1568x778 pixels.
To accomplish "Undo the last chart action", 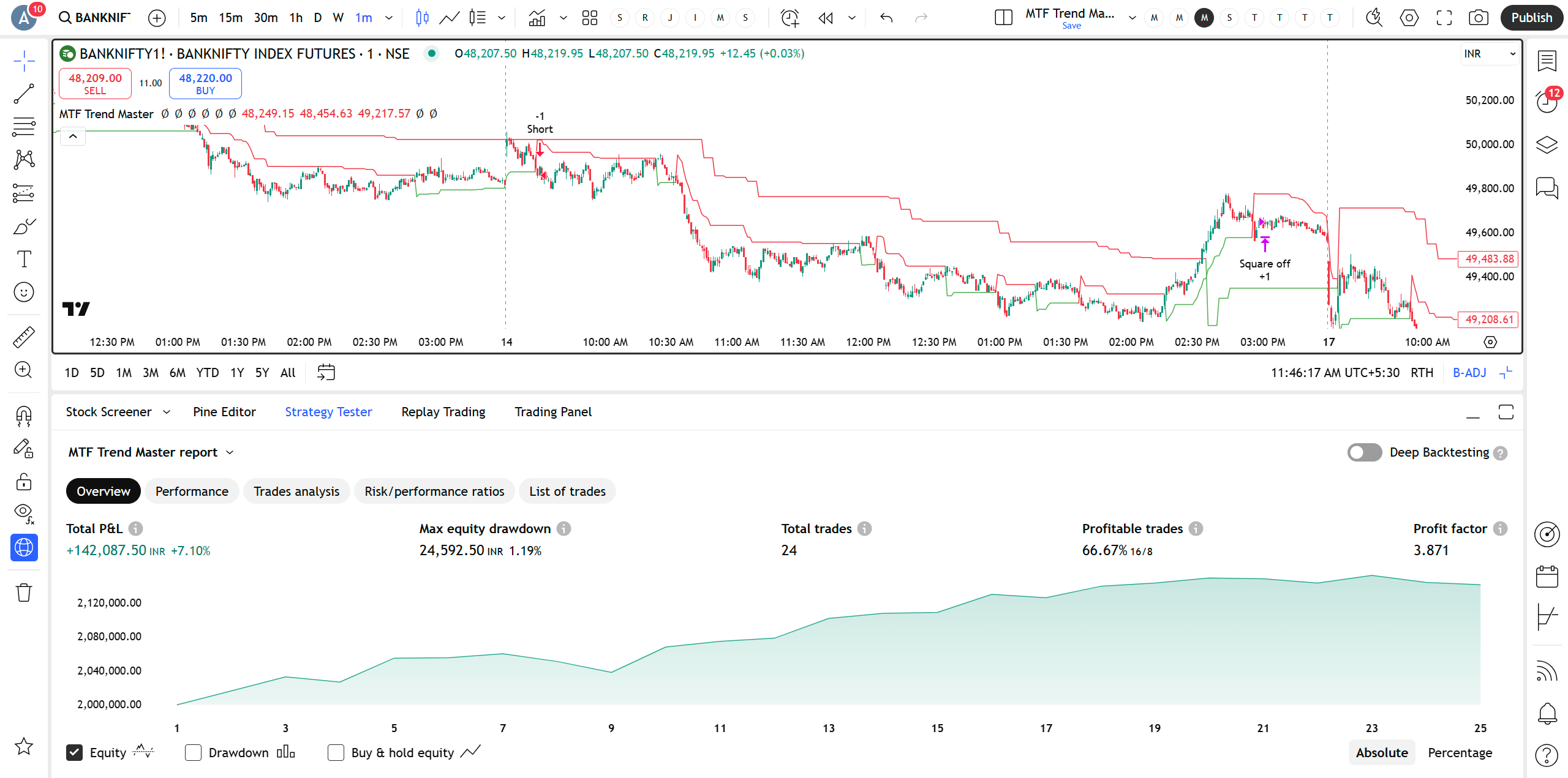I will tap(886, 18).
